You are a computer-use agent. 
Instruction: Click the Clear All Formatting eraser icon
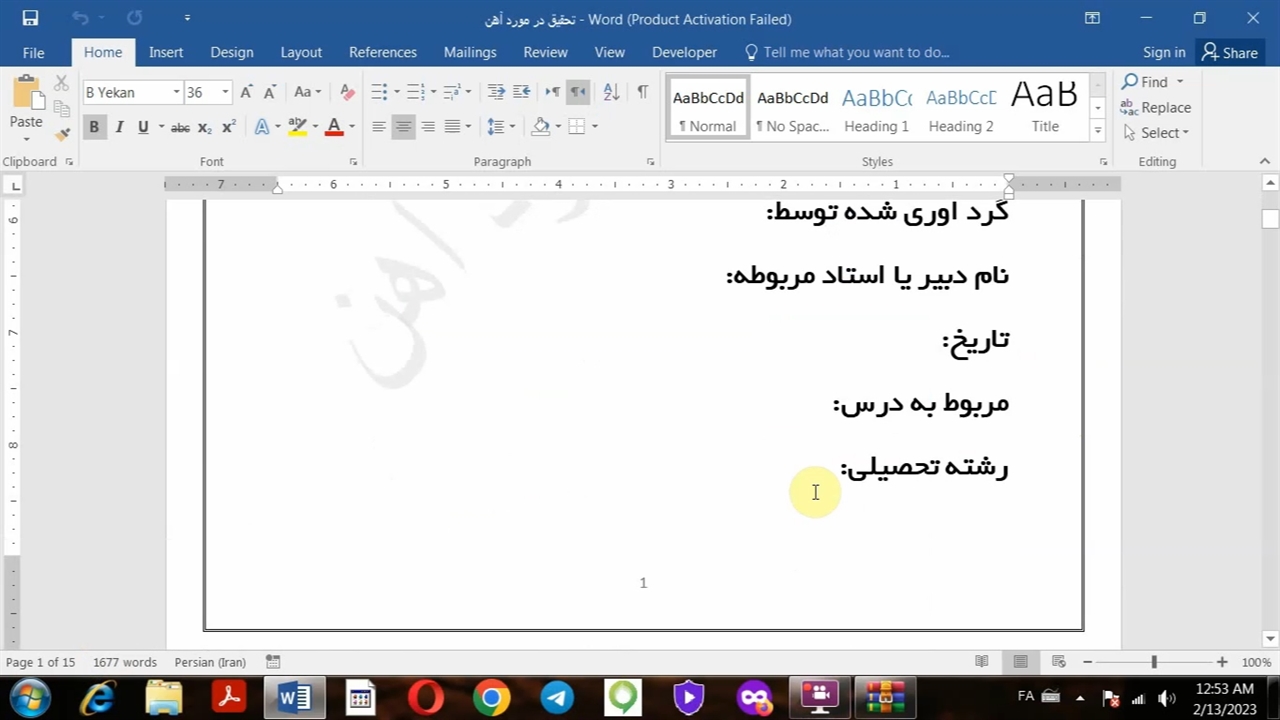(347, 92)
